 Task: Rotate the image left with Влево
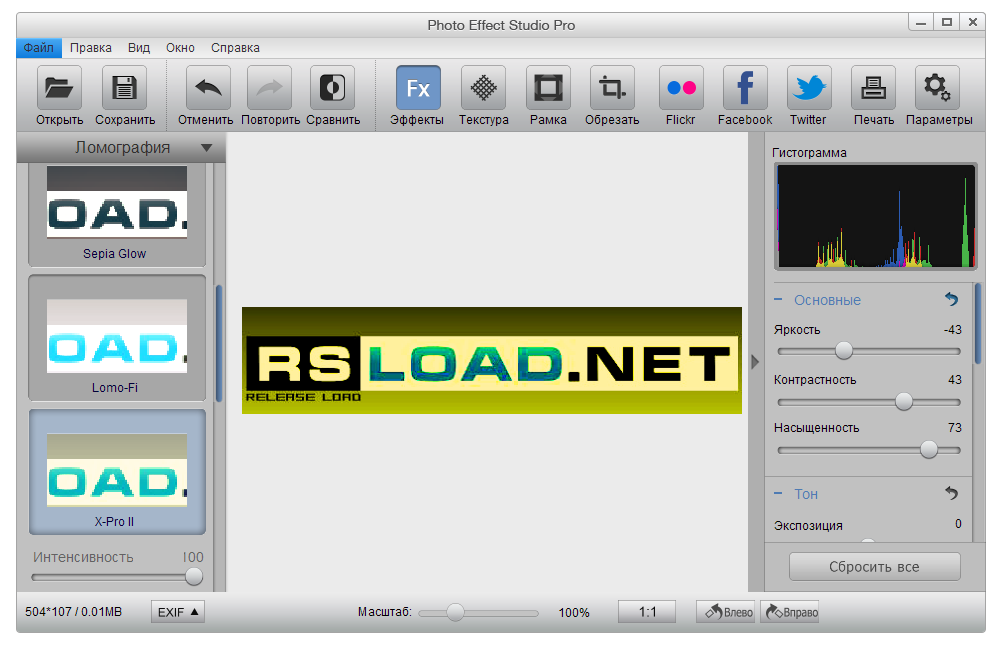[726, 612]
